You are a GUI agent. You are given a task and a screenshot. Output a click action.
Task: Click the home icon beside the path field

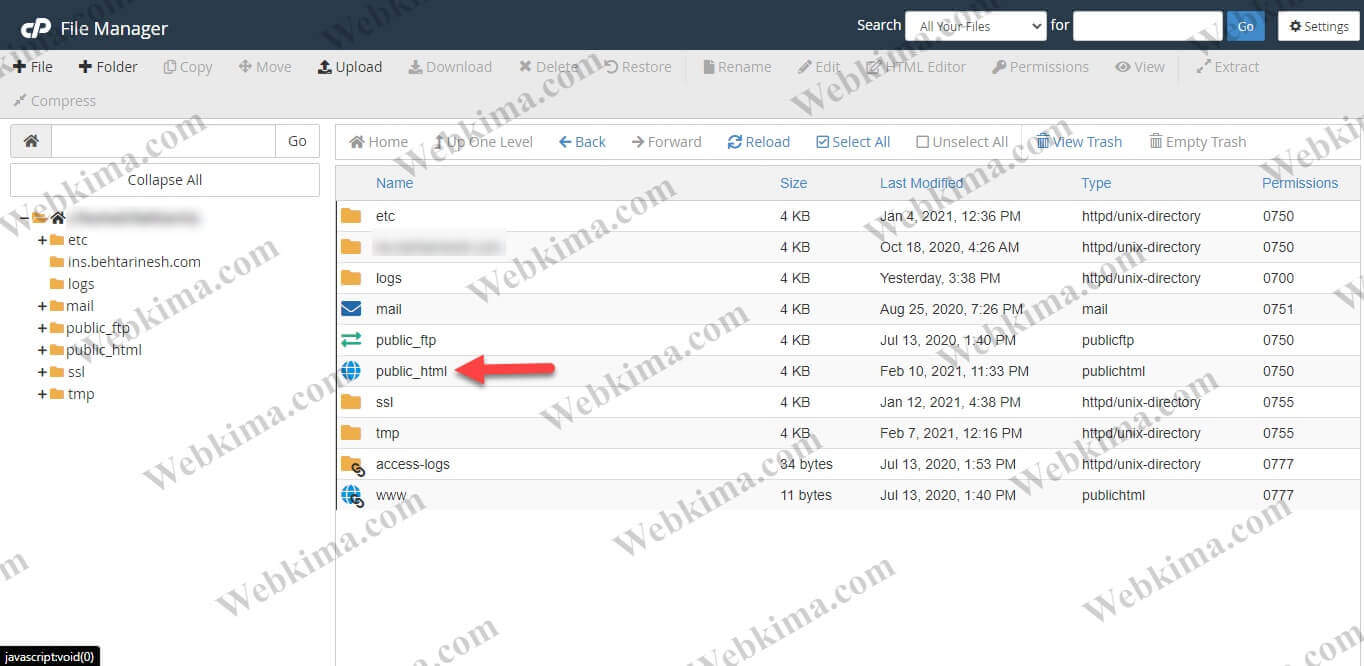click(31, 141)
